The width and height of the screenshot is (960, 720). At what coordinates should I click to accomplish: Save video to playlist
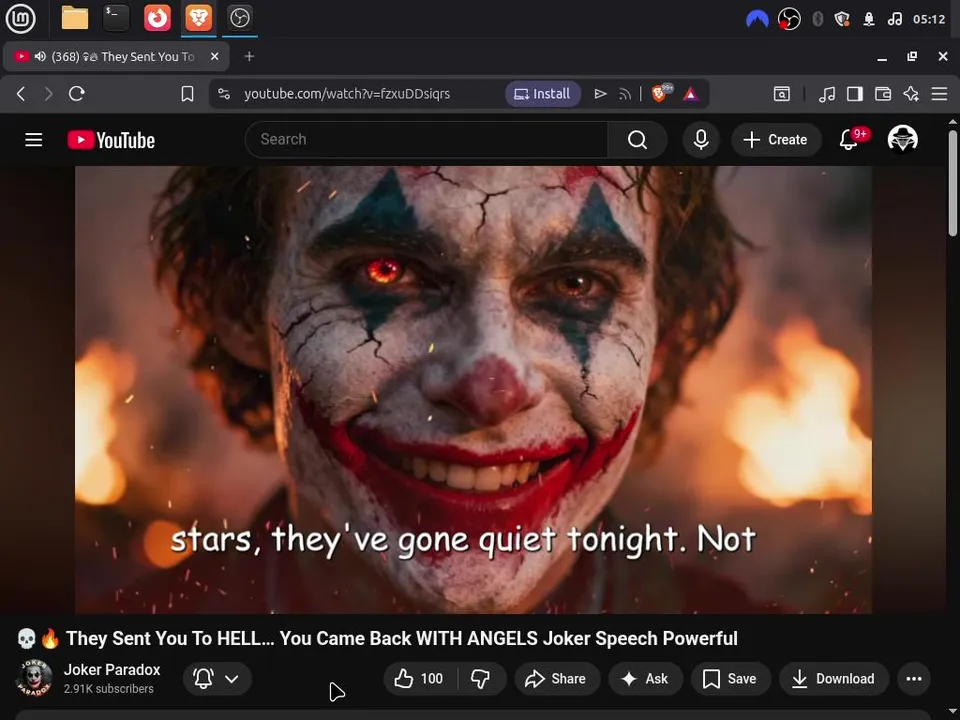[x=730, y=678]
